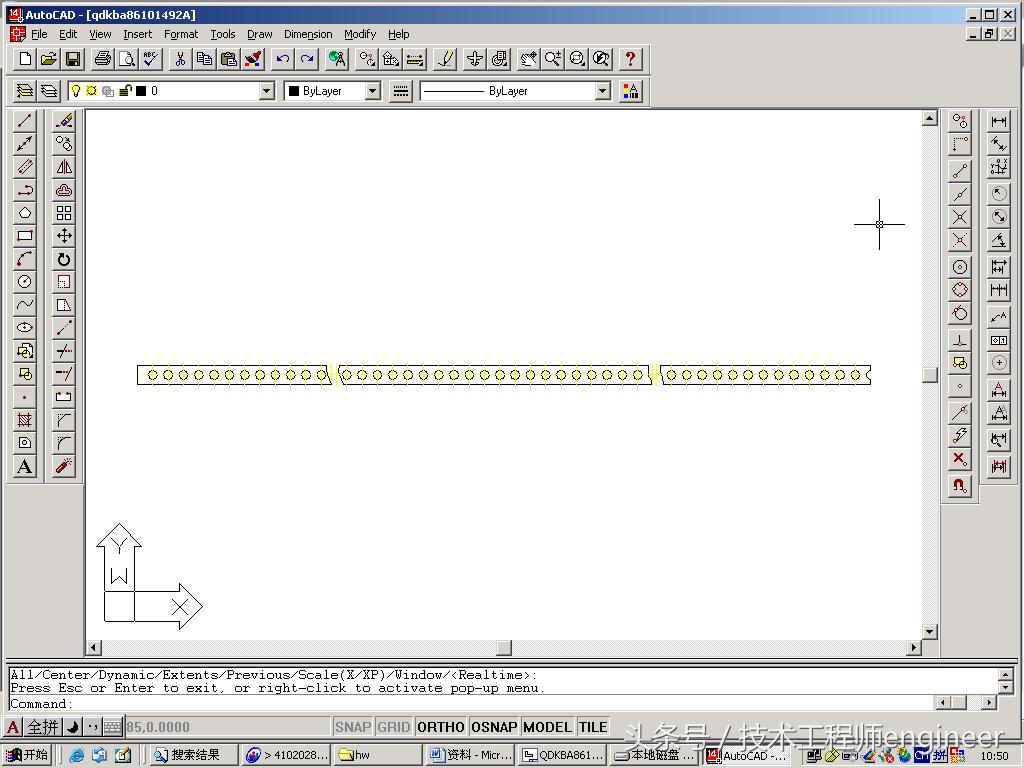Image resolution: width=1024 pixels, height=768 pixels.
Task: Toggle SNAP mode in status bar
Action: [352, 727]
